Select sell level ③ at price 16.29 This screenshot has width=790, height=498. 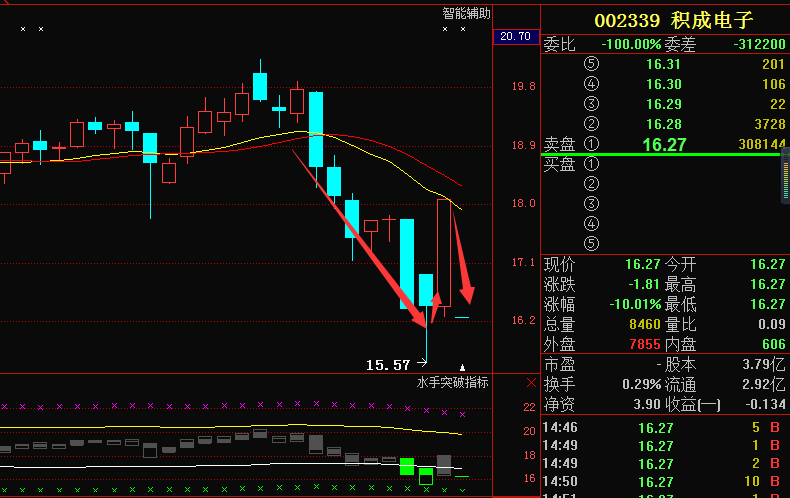[663, 104]
